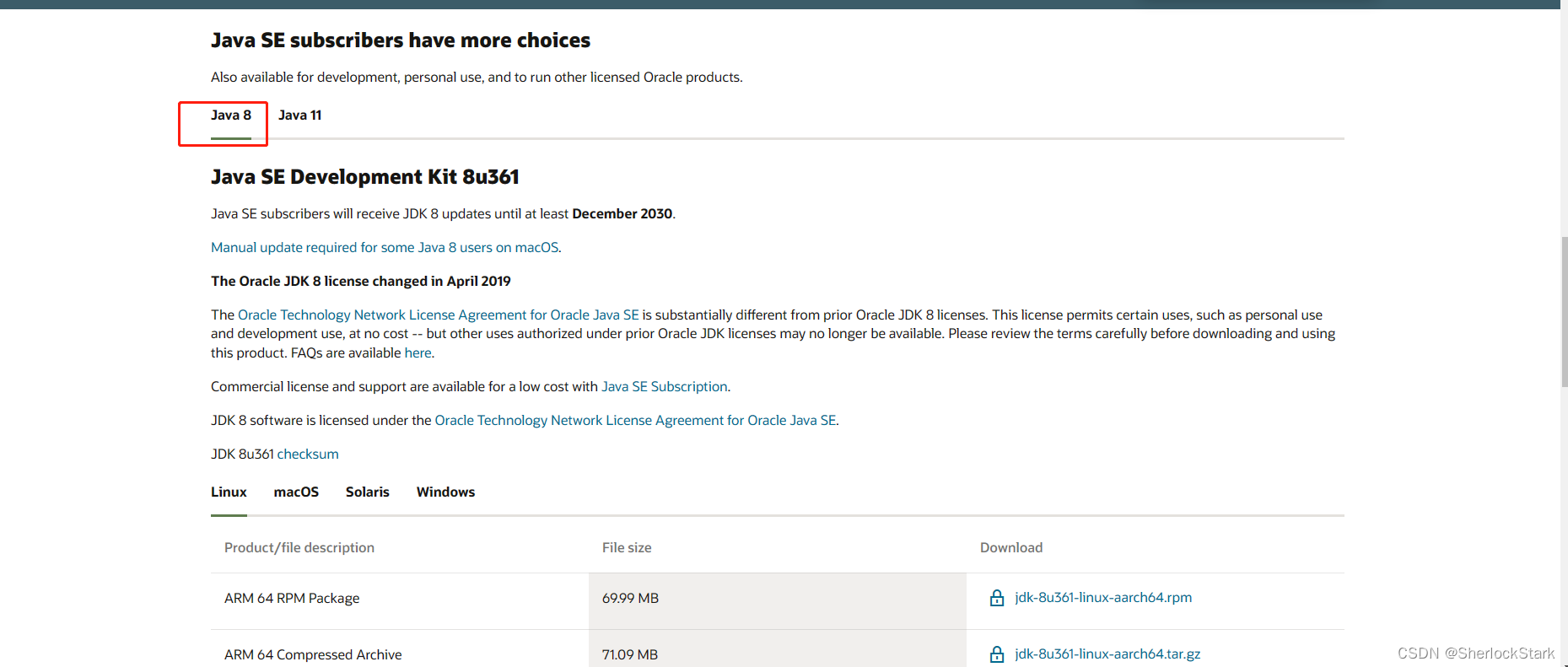Download jdk-8u361-linux-aarch64.tar.gz
Viewport: 1568px width, 667px height.
1107,654
